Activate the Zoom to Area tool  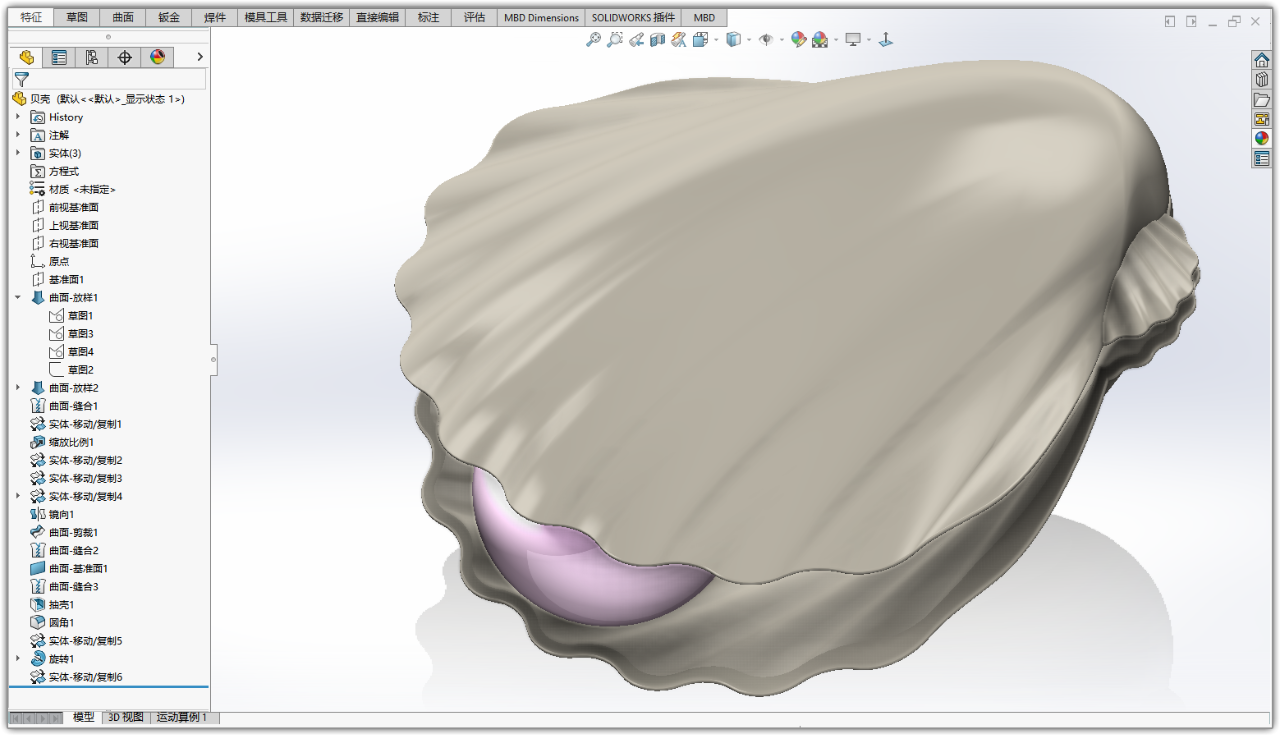point(615,40)
